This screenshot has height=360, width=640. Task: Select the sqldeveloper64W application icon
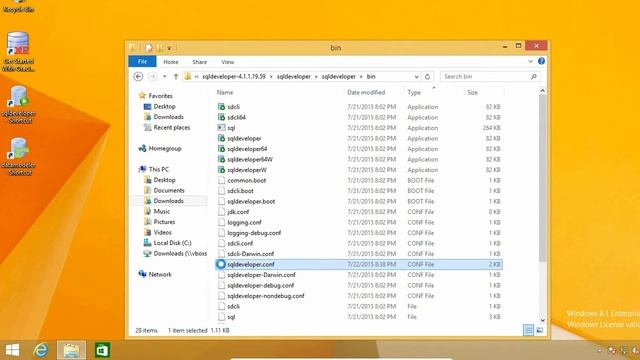(221, 160)
